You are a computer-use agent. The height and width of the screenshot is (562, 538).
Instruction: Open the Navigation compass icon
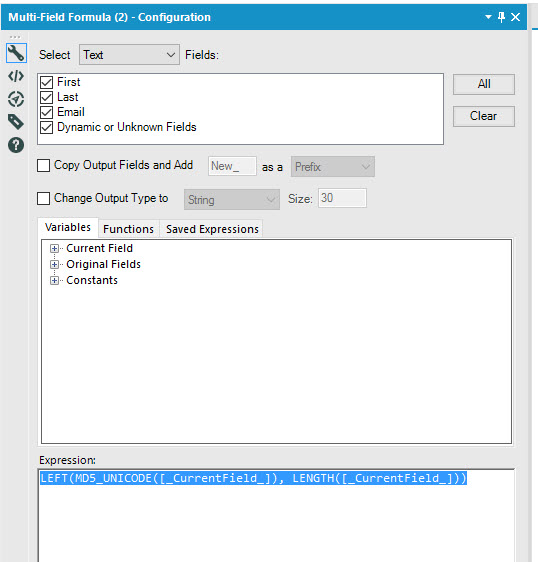pyautogui.click(x=16, y=99)
